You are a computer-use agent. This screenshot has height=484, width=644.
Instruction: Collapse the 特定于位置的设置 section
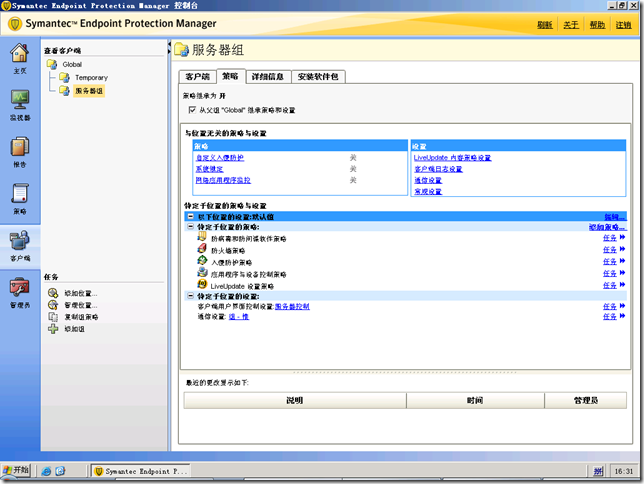click(x=191, y=296)
